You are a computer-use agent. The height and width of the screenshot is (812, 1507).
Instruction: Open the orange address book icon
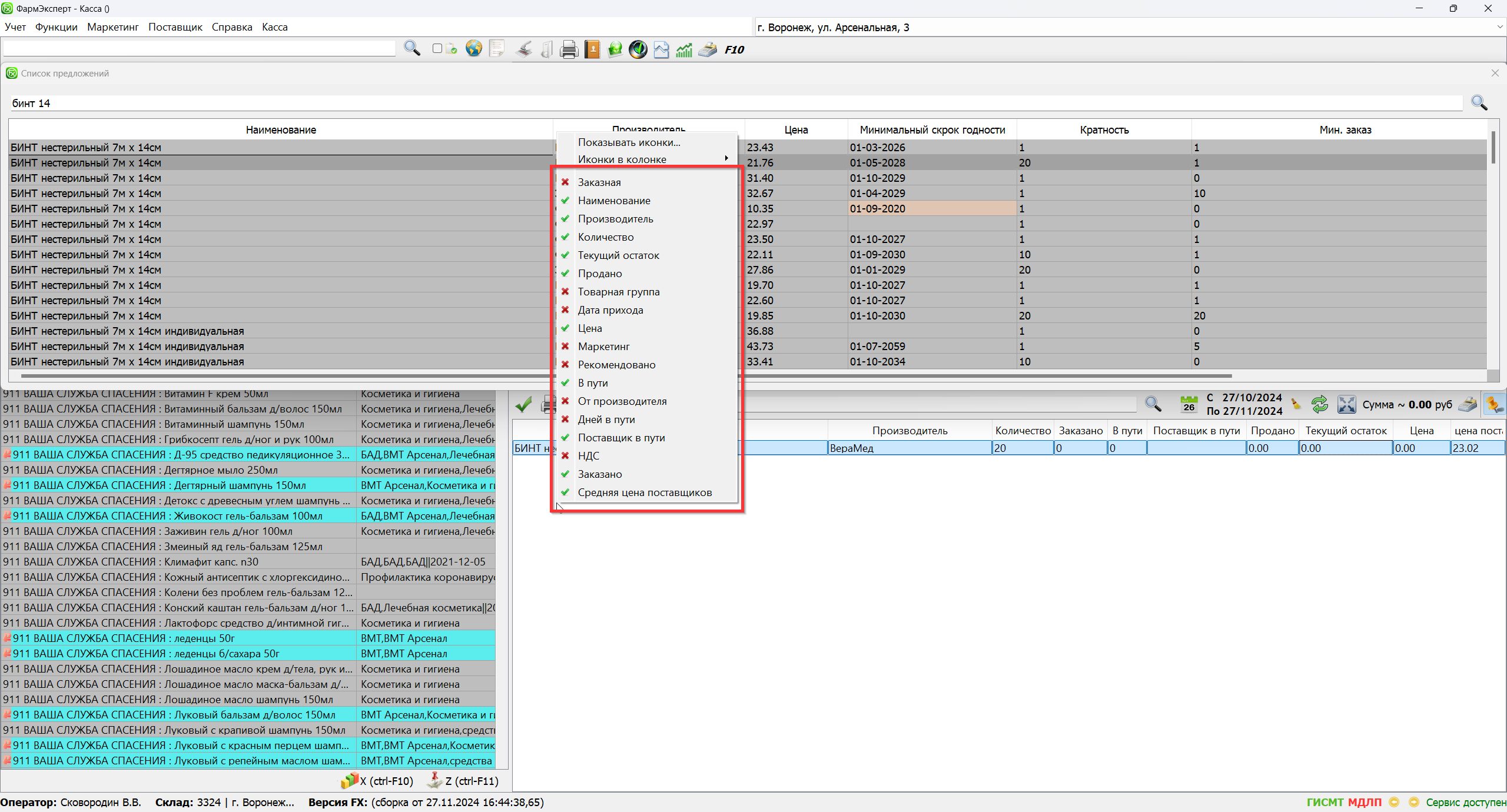pos(592,49)
